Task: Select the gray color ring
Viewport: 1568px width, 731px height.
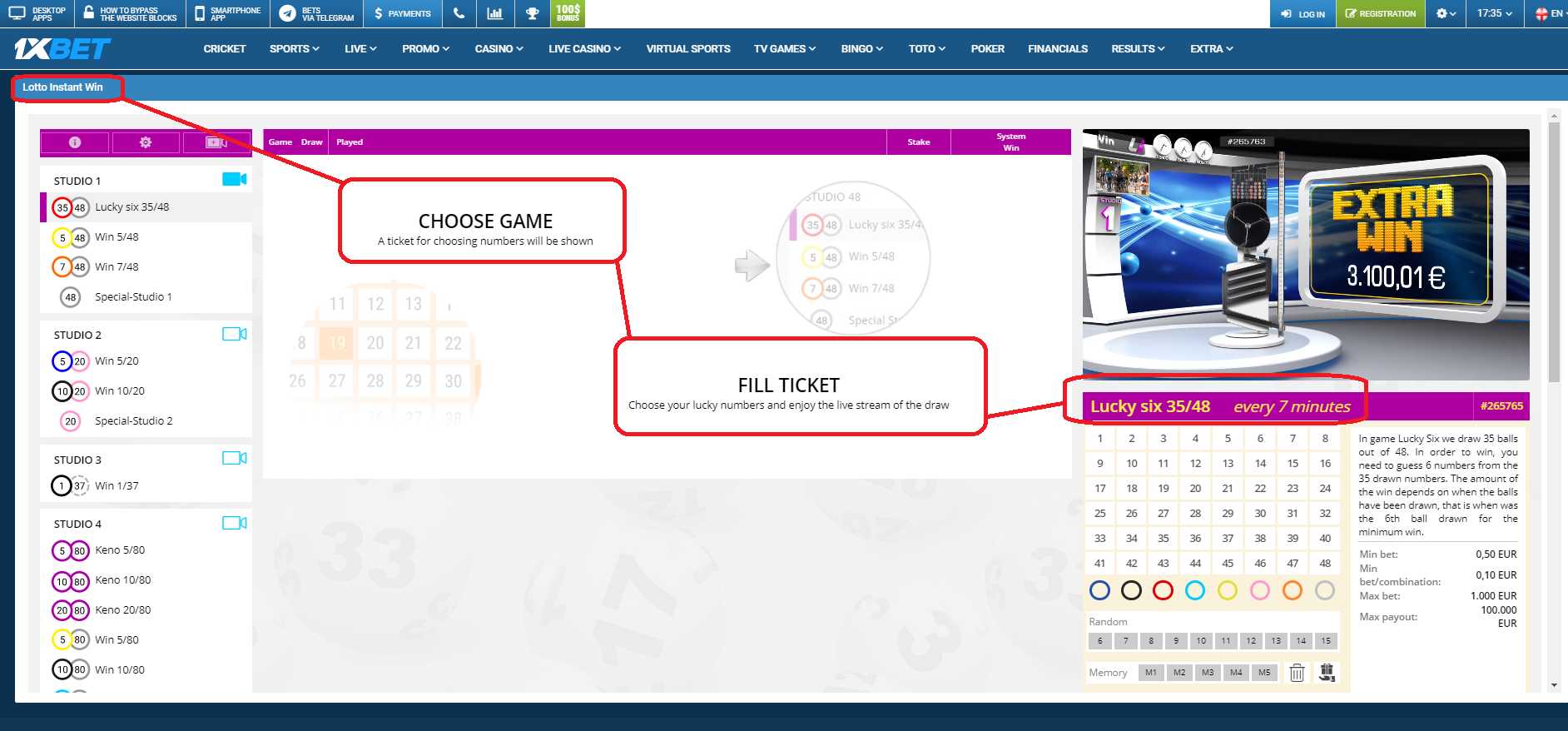Action: [1325, 590]
